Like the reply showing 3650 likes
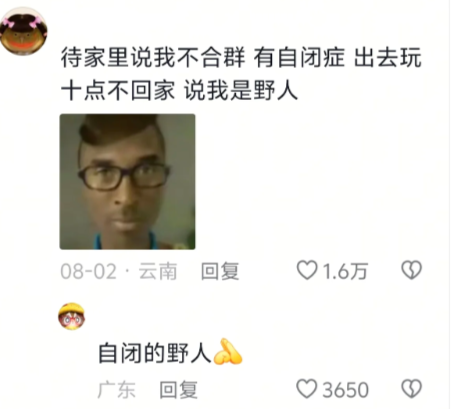 (307, 389)
